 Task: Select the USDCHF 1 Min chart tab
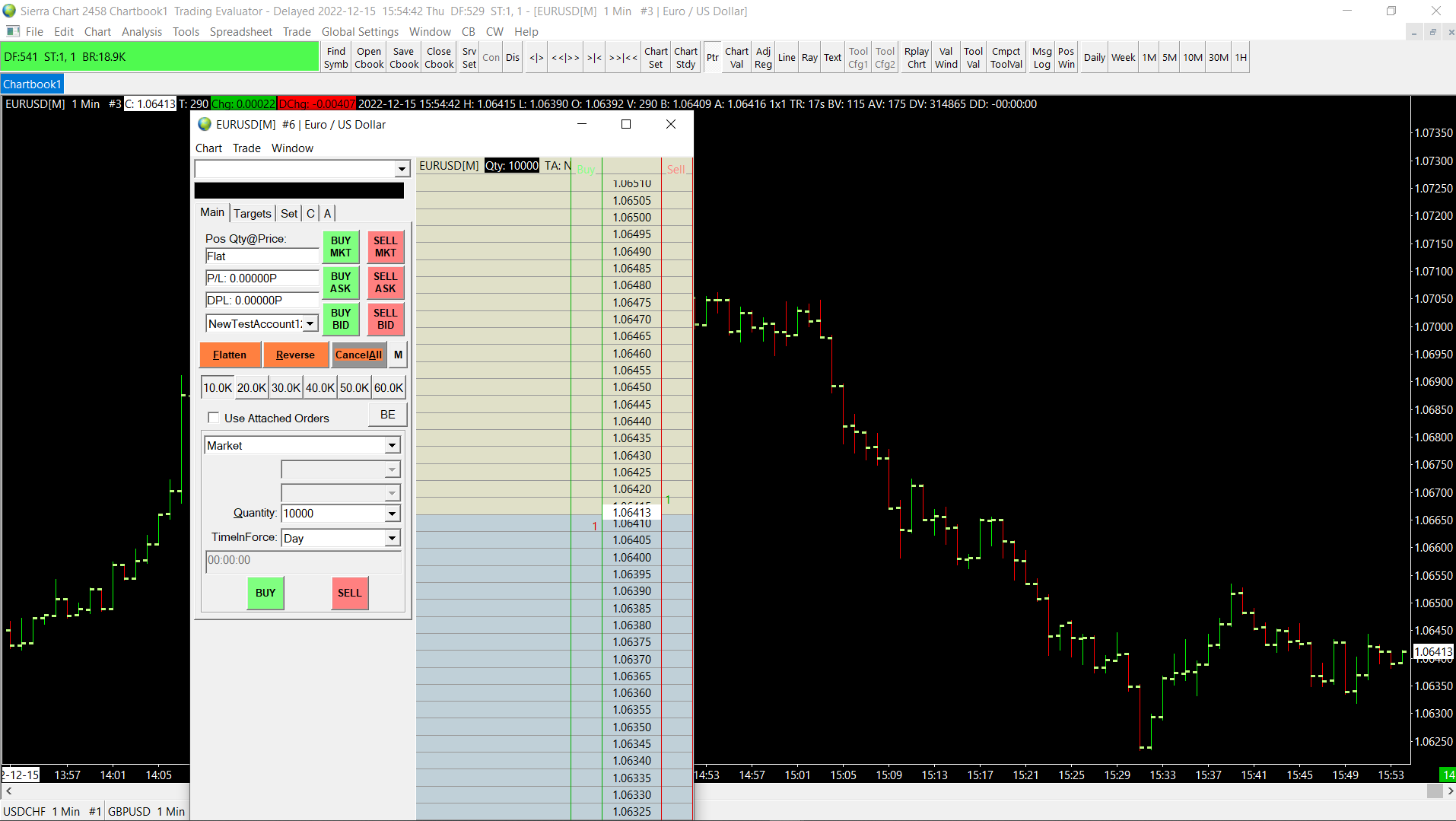[52, 812]
